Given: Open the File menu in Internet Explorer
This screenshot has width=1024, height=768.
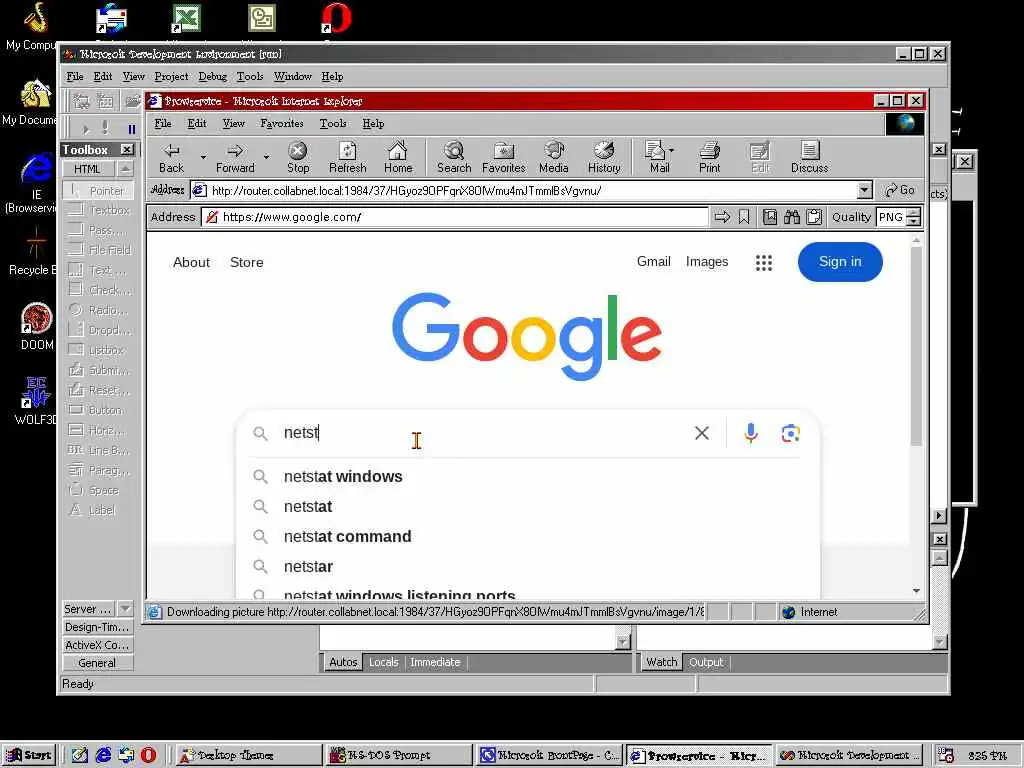Looking at the screenshot, I should coord(163,123).
